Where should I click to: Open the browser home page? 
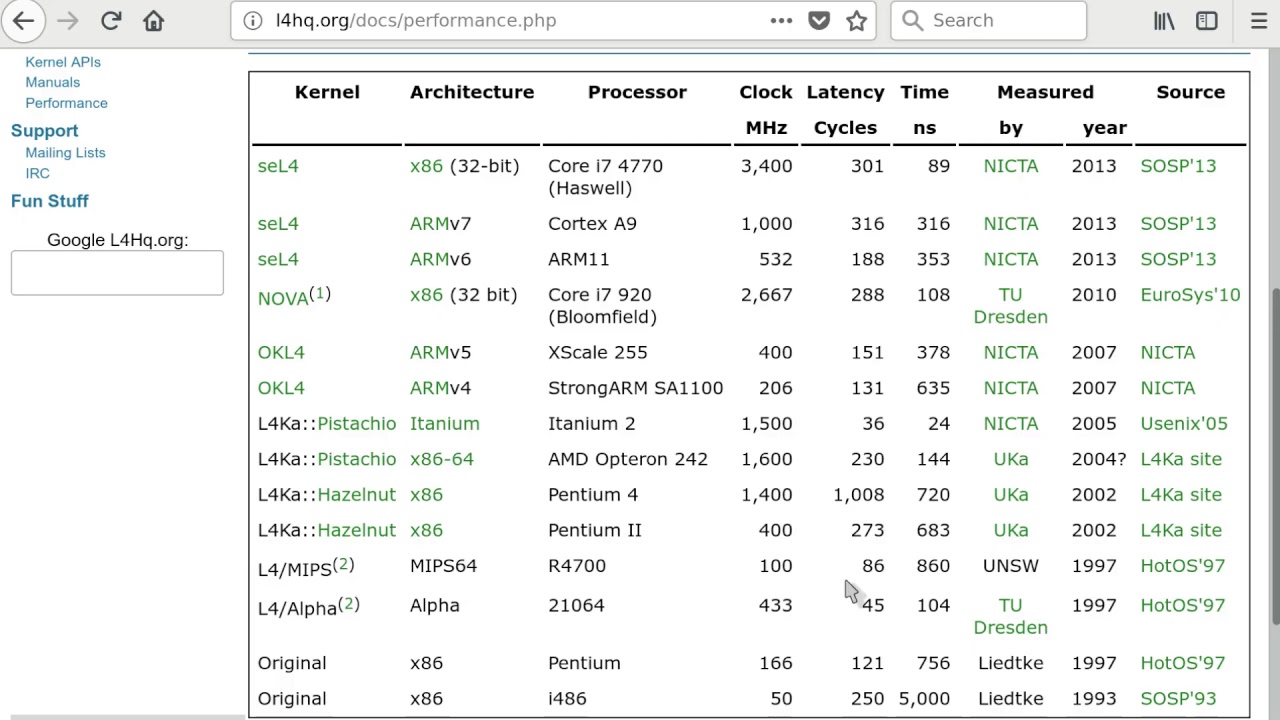point(153,20)
